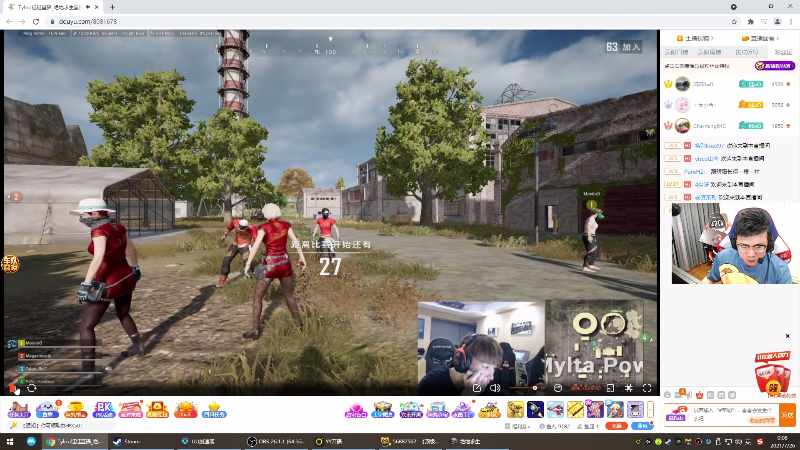Pause the live stream with the play control
The image size is (800, 450).
point(13,388)
